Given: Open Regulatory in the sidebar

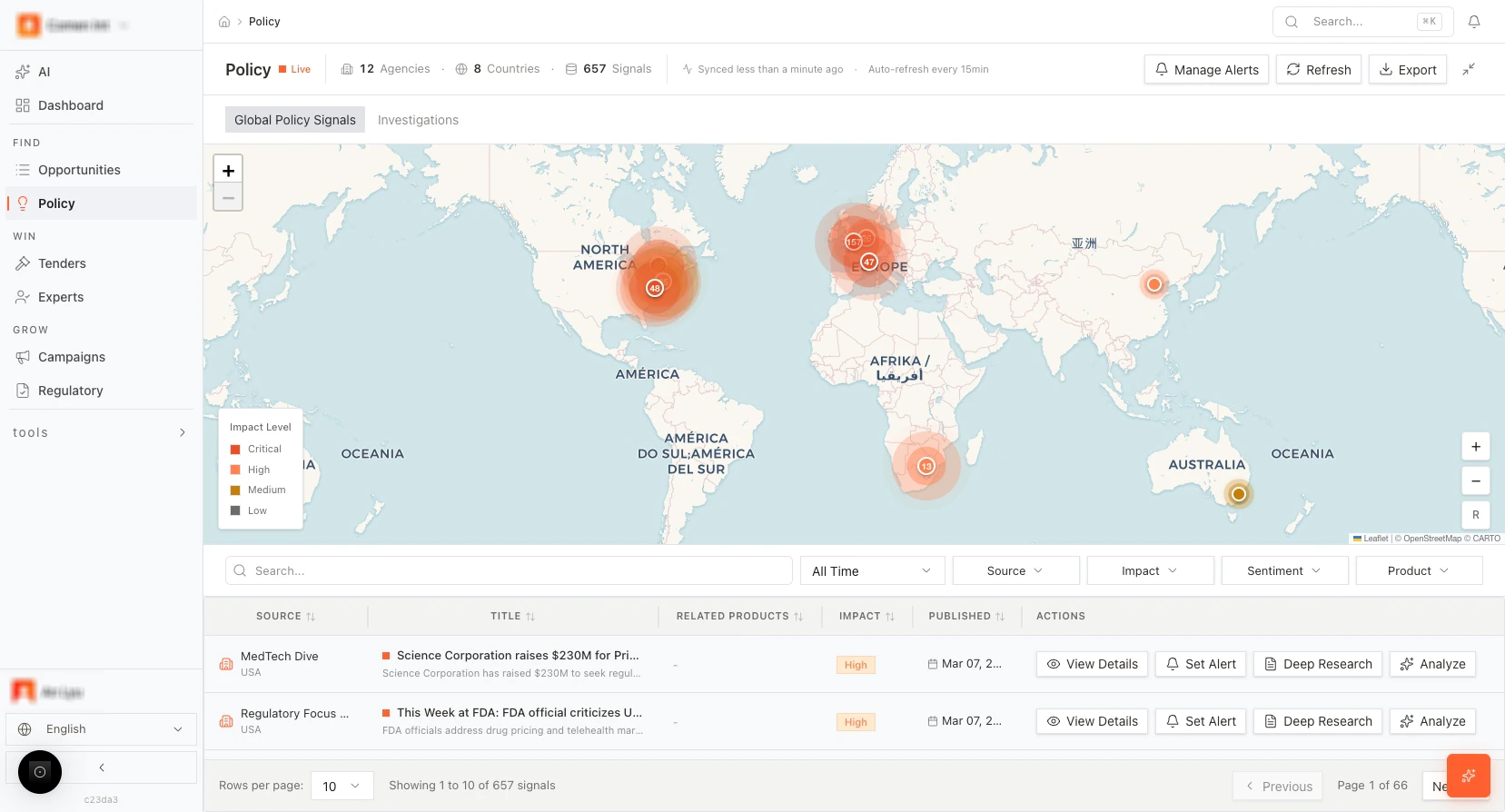Looking at the screenshot, I should (102, 391).
